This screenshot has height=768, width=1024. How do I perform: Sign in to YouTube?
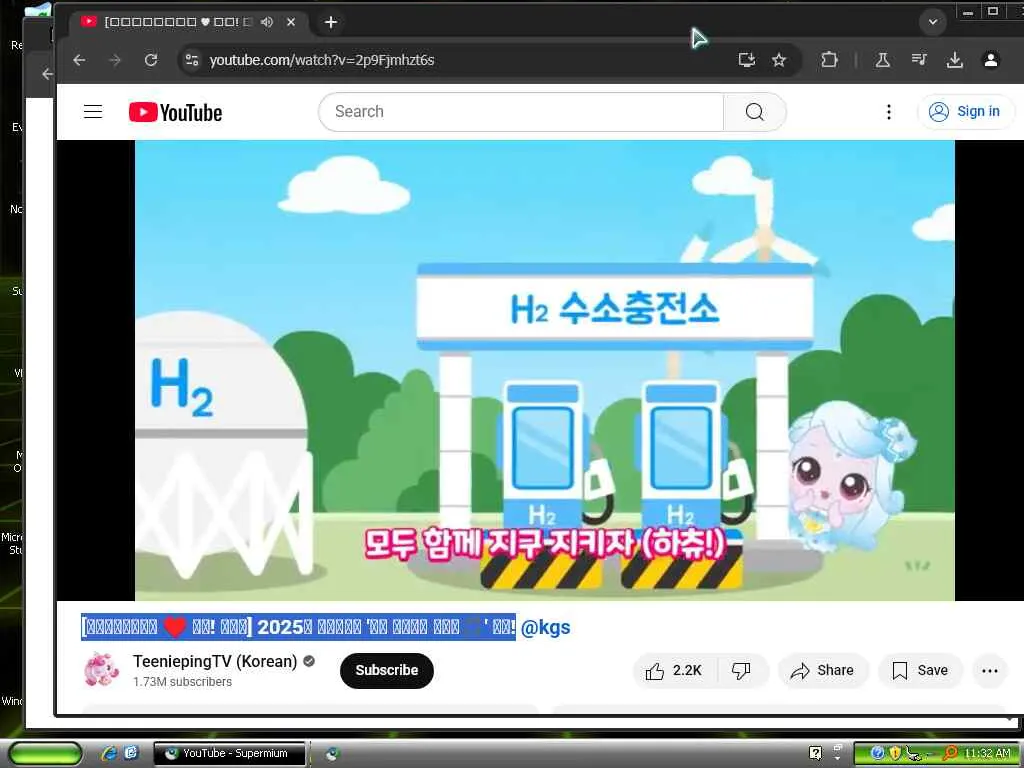pyautogui.click(x=965, y=112)
